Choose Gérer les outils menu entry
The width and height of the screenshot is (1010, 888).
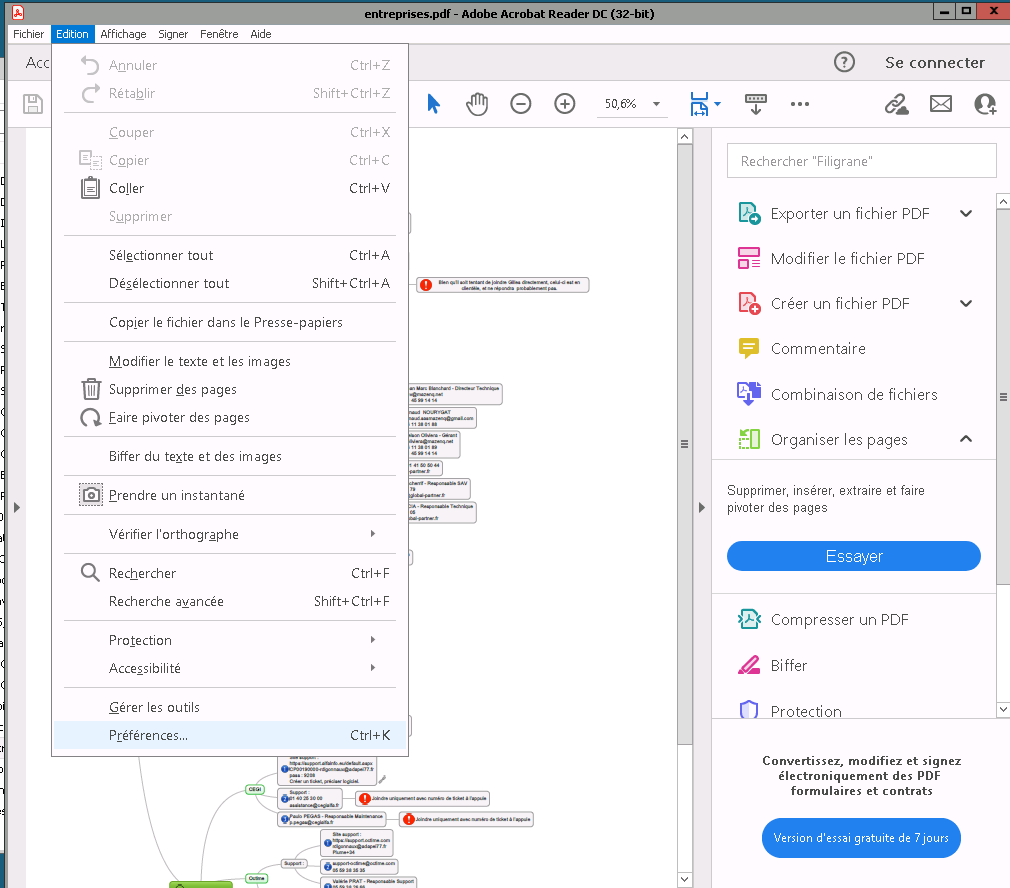[230, 707]
